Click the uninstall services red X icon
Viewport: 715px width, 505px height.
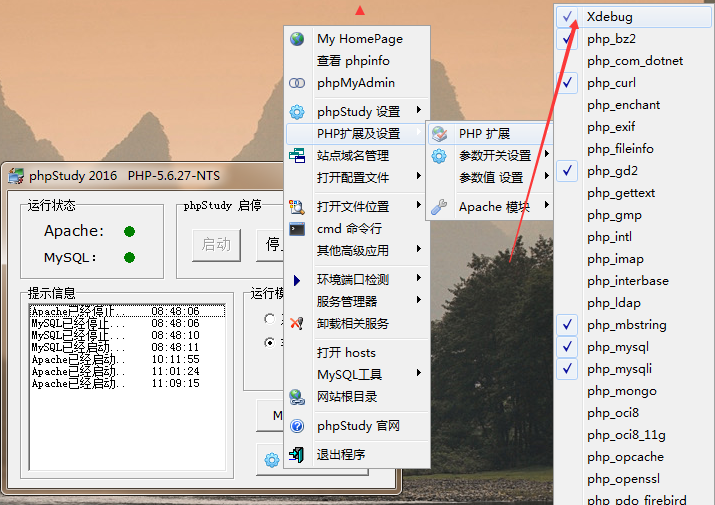[x=297, y=323]
